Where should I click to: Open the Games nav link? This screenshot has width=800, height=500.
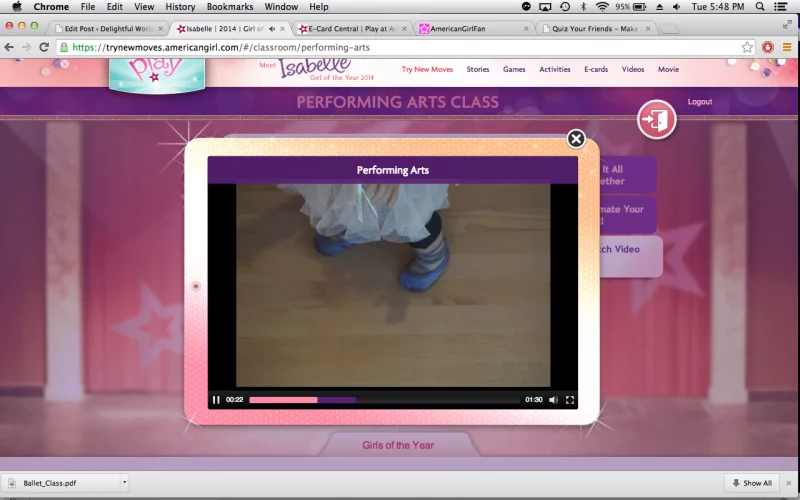(x=514, y=69)
